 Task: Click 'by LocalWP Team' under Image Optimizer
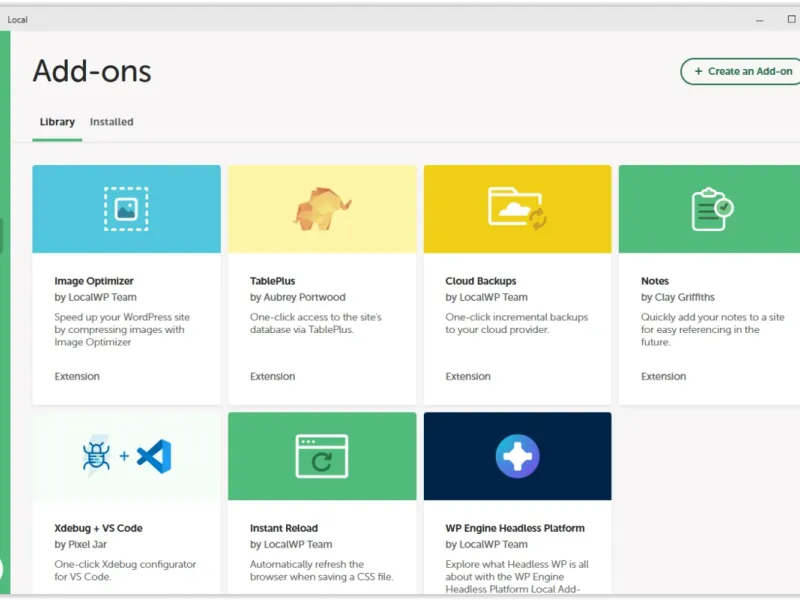coord(95,297)
